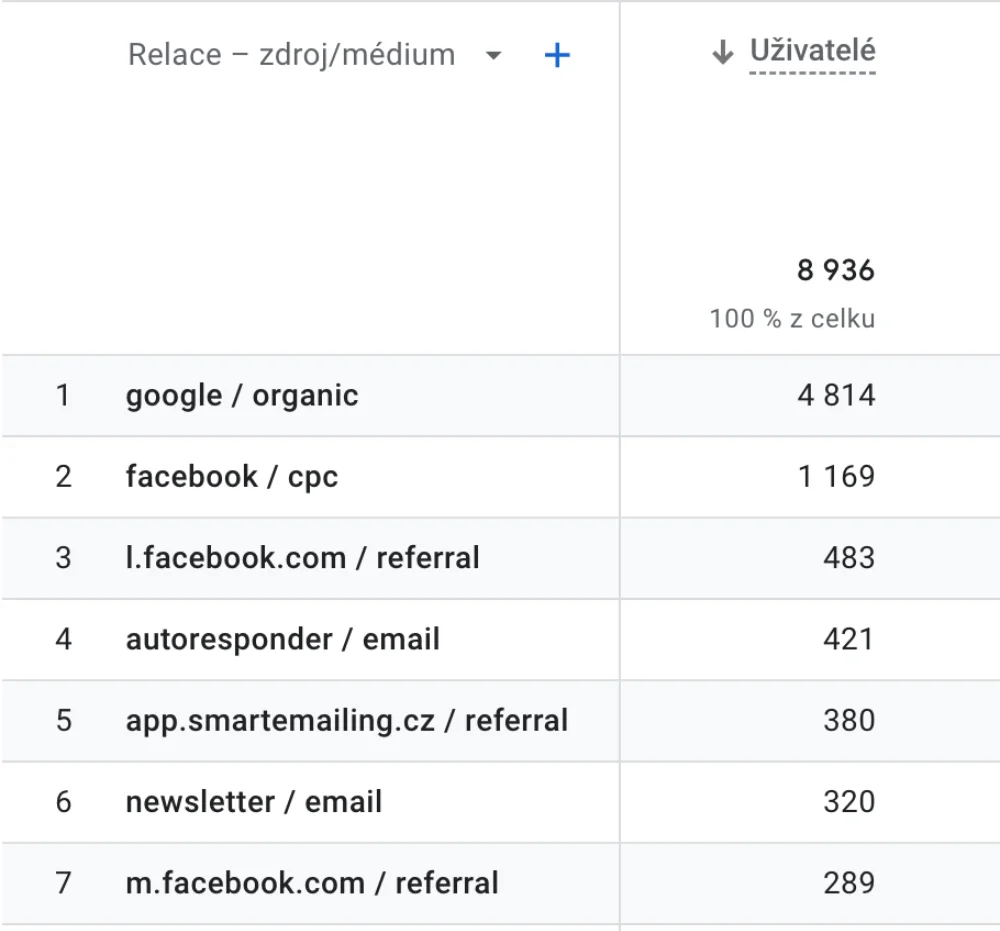Select app.smartemailing.cz / referral row
Viewport: 1000px width, 931px height.
346,721
